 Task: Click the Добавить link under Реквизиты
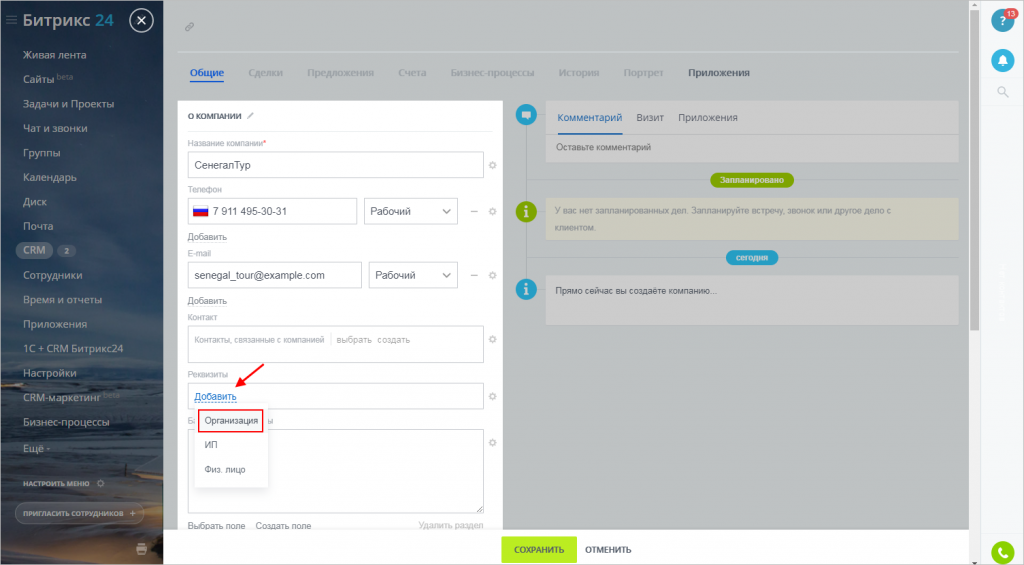point(215,397)
